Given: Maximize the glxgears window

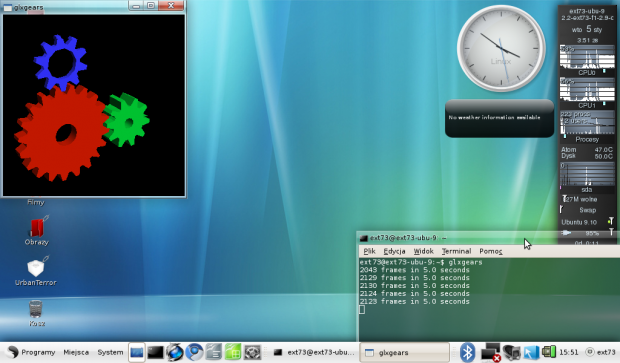Looking at the screenshot, I should tap(151, 6).
